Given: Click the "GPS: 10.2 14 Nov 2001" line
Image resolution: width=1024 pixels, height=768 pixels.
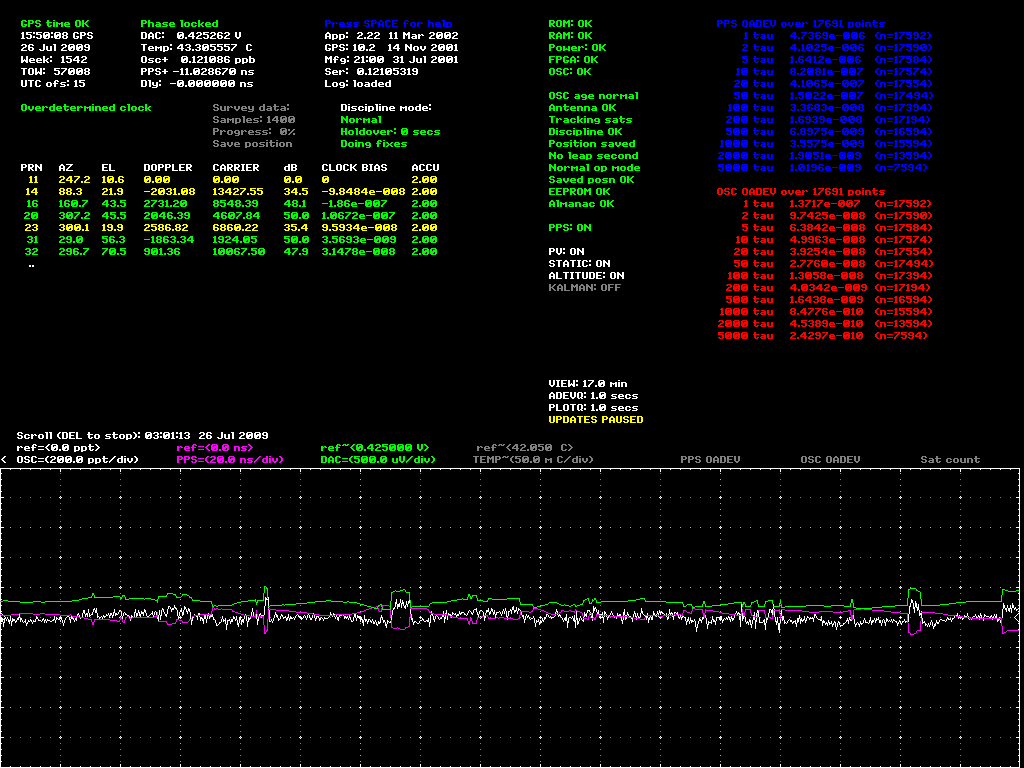Looking at the screenshot, I should [391, 48].
